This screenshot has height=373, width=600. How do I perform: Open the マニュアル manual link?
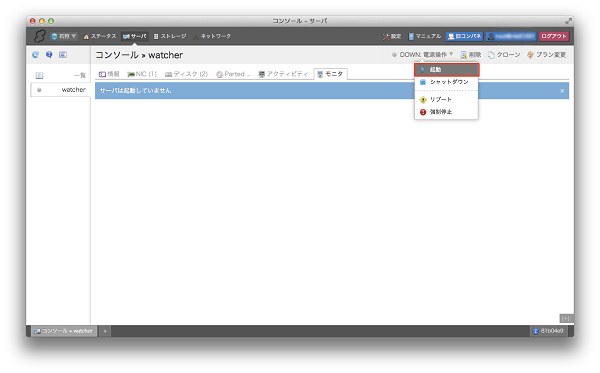click(425, 36)
